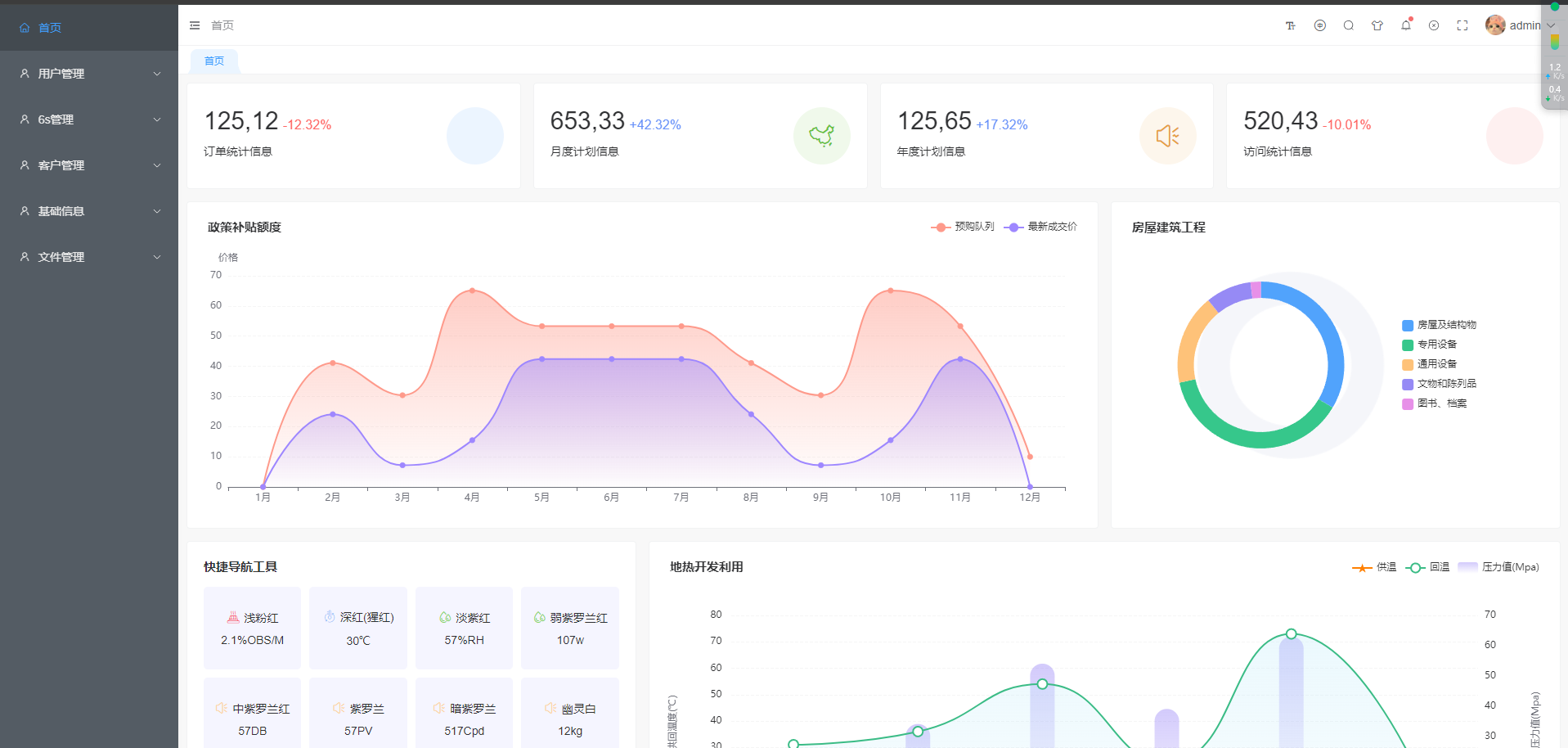This screenshot has width=1568, height=748.
Task: Collapse the sidebar with the hamburger icon
Action: [195, 25]
